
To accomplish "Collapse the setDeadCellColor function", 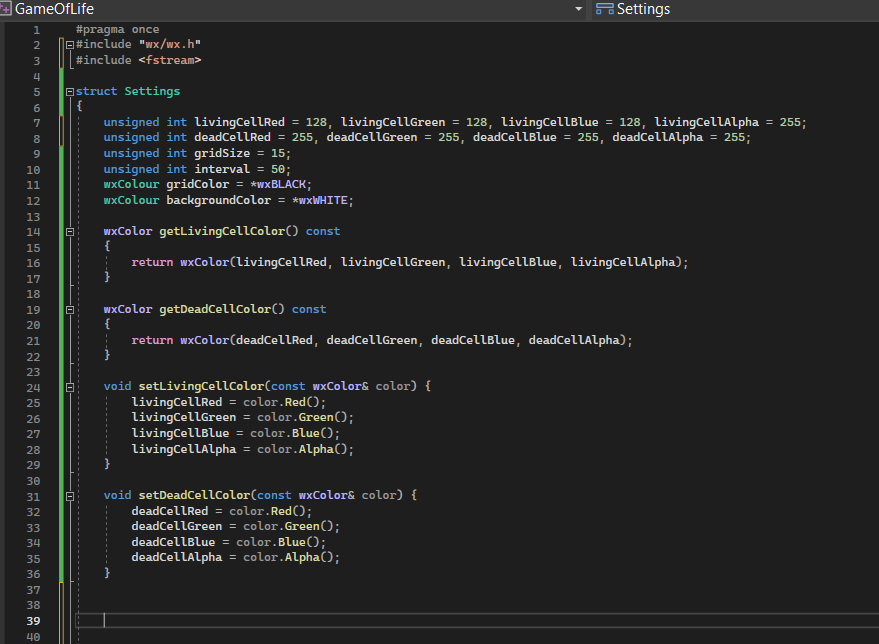I will (x=68, y=496).
